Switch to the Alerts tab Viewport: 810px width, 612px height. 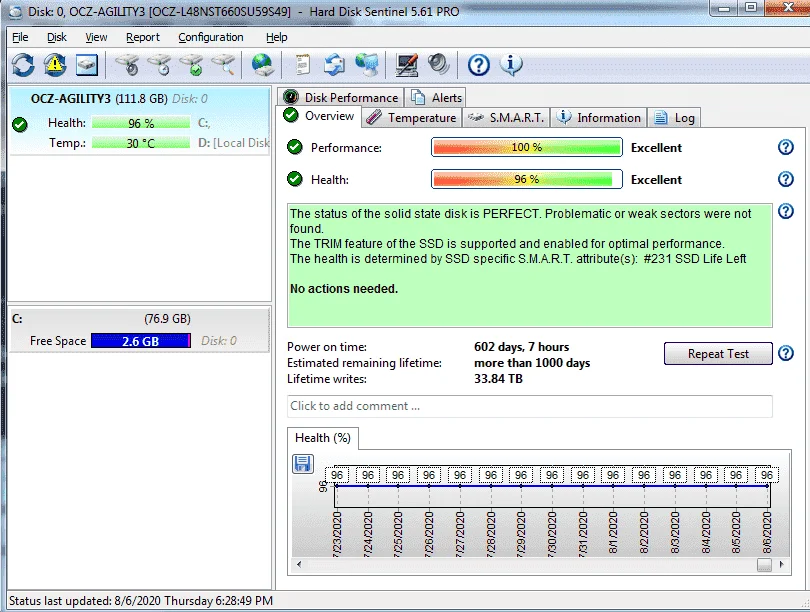click(435, 97)
